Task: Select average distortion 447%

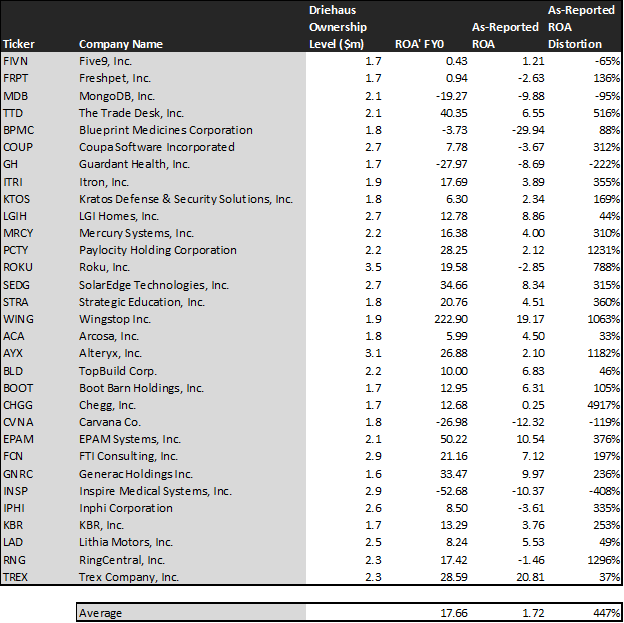Action: pyautogui.click(x=606, y=613)
